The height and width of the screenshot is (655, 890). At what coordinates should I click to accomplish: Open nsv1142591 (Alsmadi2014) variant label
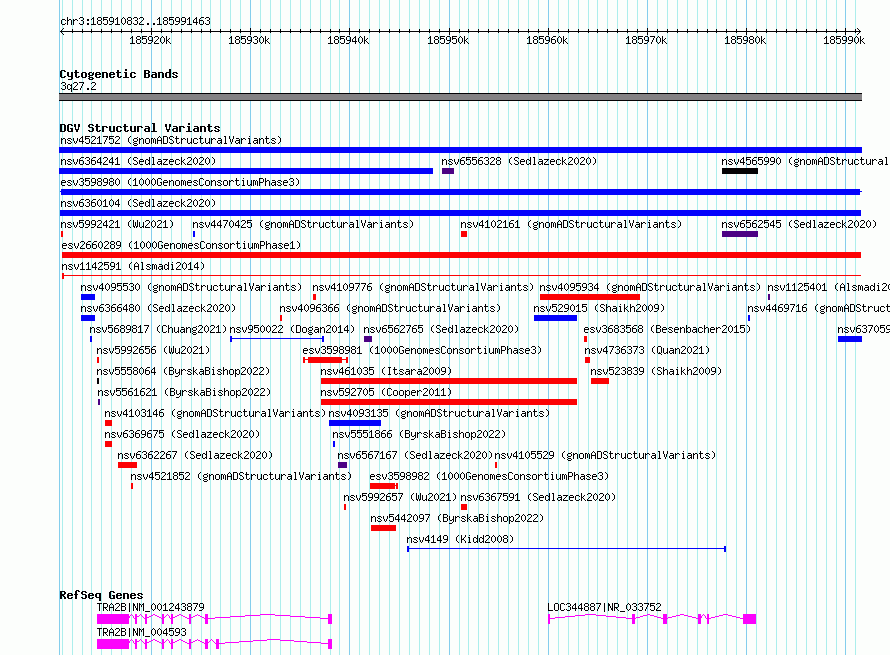[133, 266]
